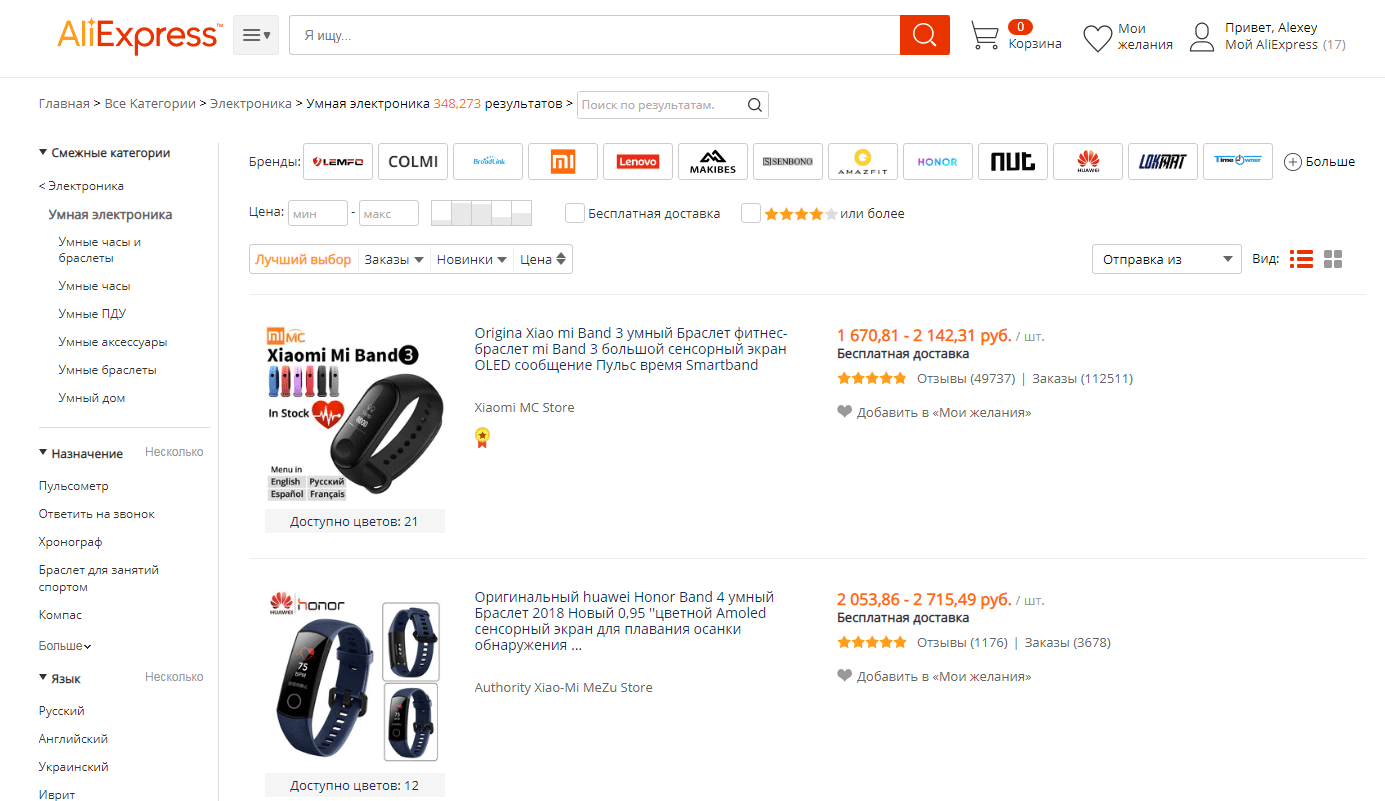This screenshot has height=801, width=1385.
Task: Click the orange search magnifier button
Action: [x=924, y=36]
